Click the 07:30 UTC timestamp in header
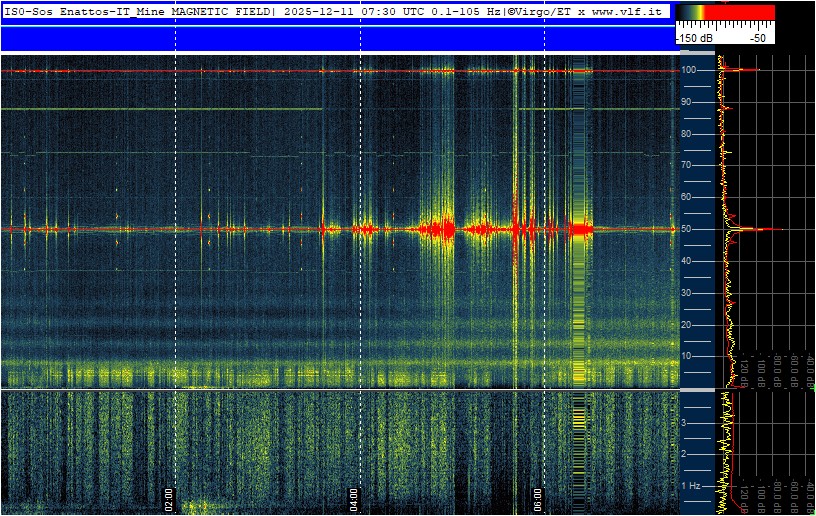This screenshot has width=816, height=516. click(x=379, y=11)
